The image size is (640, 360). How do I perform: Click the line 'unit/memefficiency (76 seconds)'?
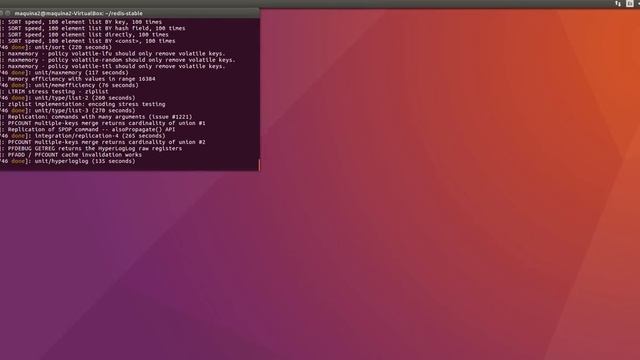(69, 85)
